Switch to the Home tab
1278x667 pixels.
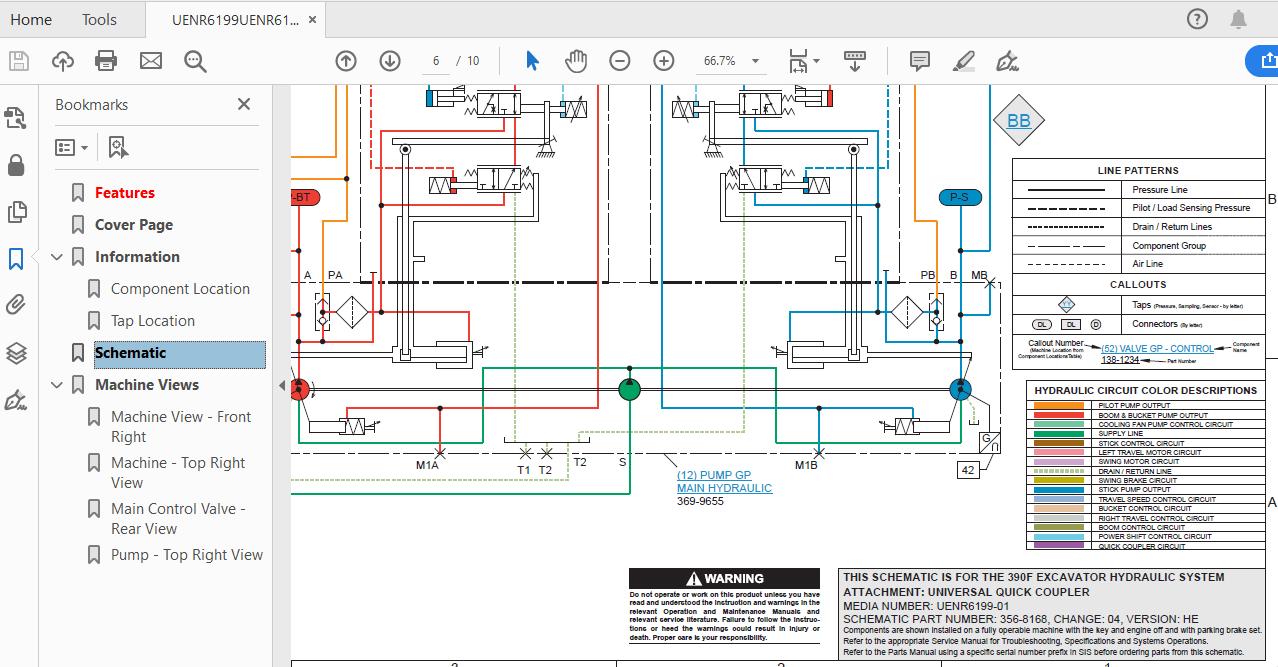pos(31,20)
